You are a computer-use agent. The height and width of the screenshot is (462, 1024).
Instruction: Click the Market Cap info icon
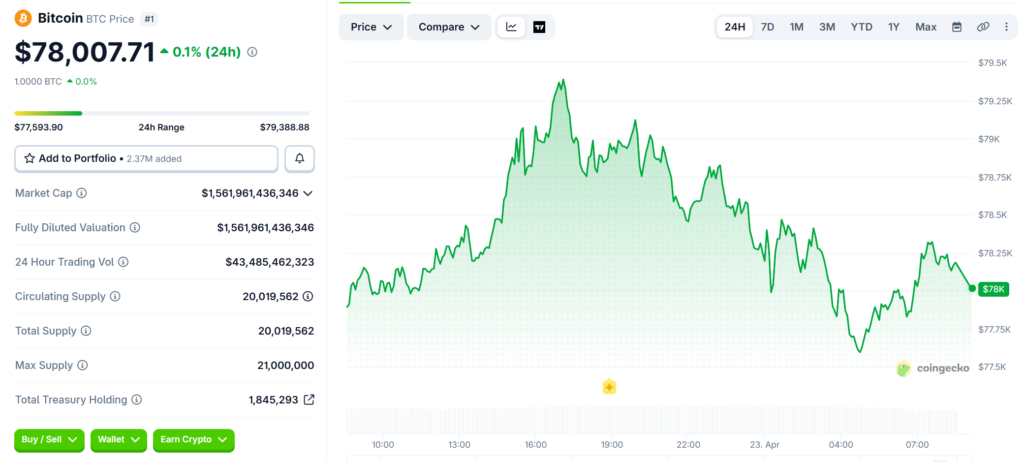pyautogui.click(x=82, y=193)
